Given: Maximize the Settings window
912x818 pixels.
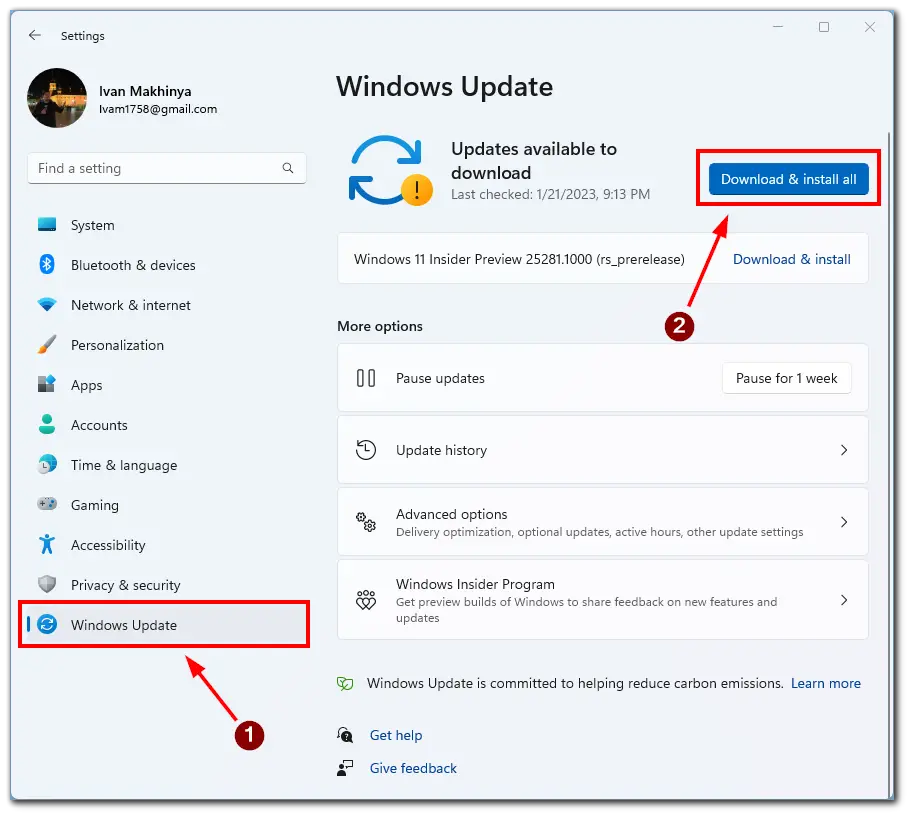Looking at the screenshot, I should click(x=824, y=27).
